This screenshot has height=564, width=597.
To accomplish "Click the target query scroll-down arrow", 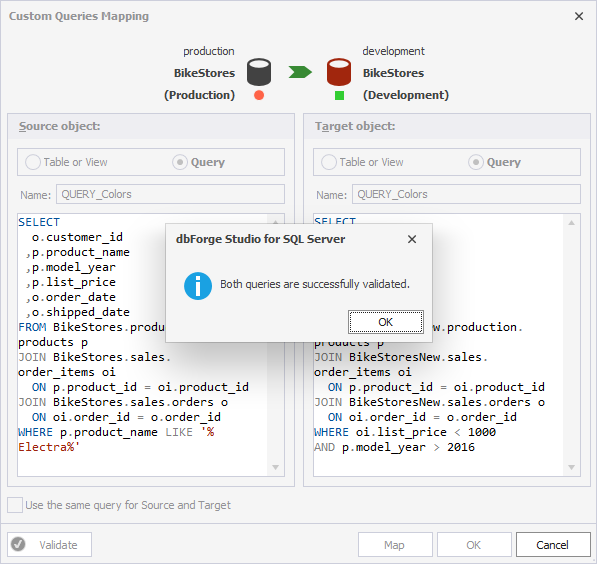I will (571, 467).
